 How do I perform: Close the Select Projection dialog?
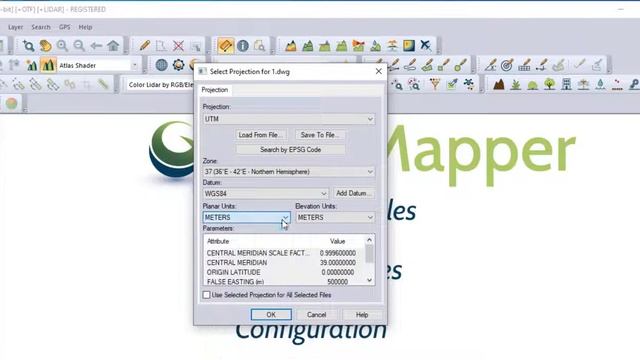[x=378, y=71]
